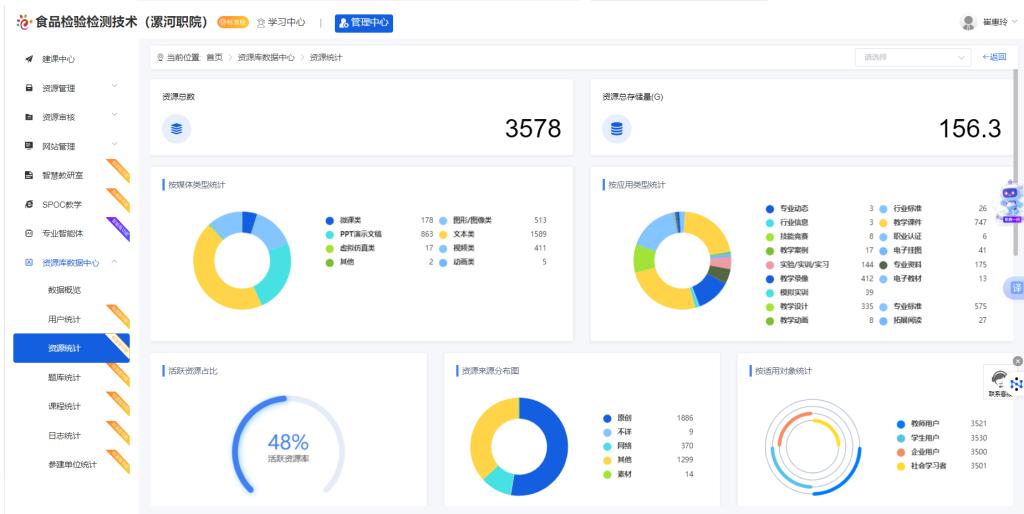Toggle the 微课类 legend item
Viewport: 1024px width, 514px height.
coord(349,220)
